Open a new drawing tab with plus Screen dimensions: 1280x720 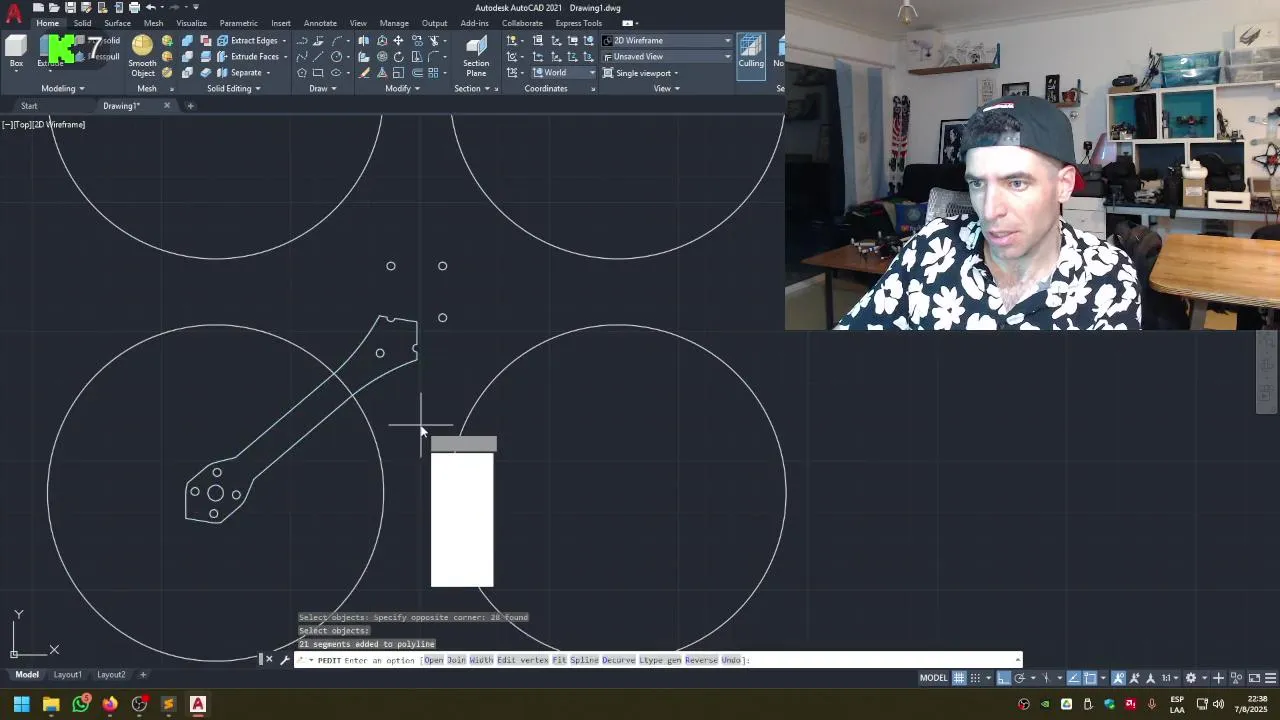(190, 106)
